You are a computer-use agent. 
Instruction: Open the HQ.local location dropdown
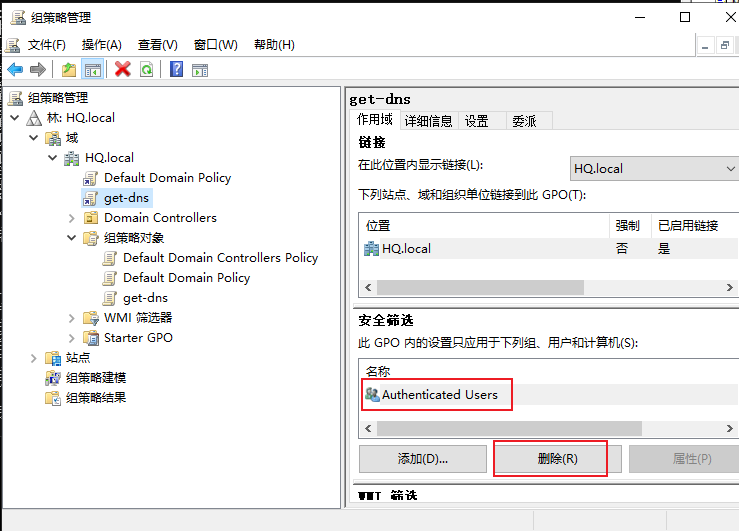654,169
